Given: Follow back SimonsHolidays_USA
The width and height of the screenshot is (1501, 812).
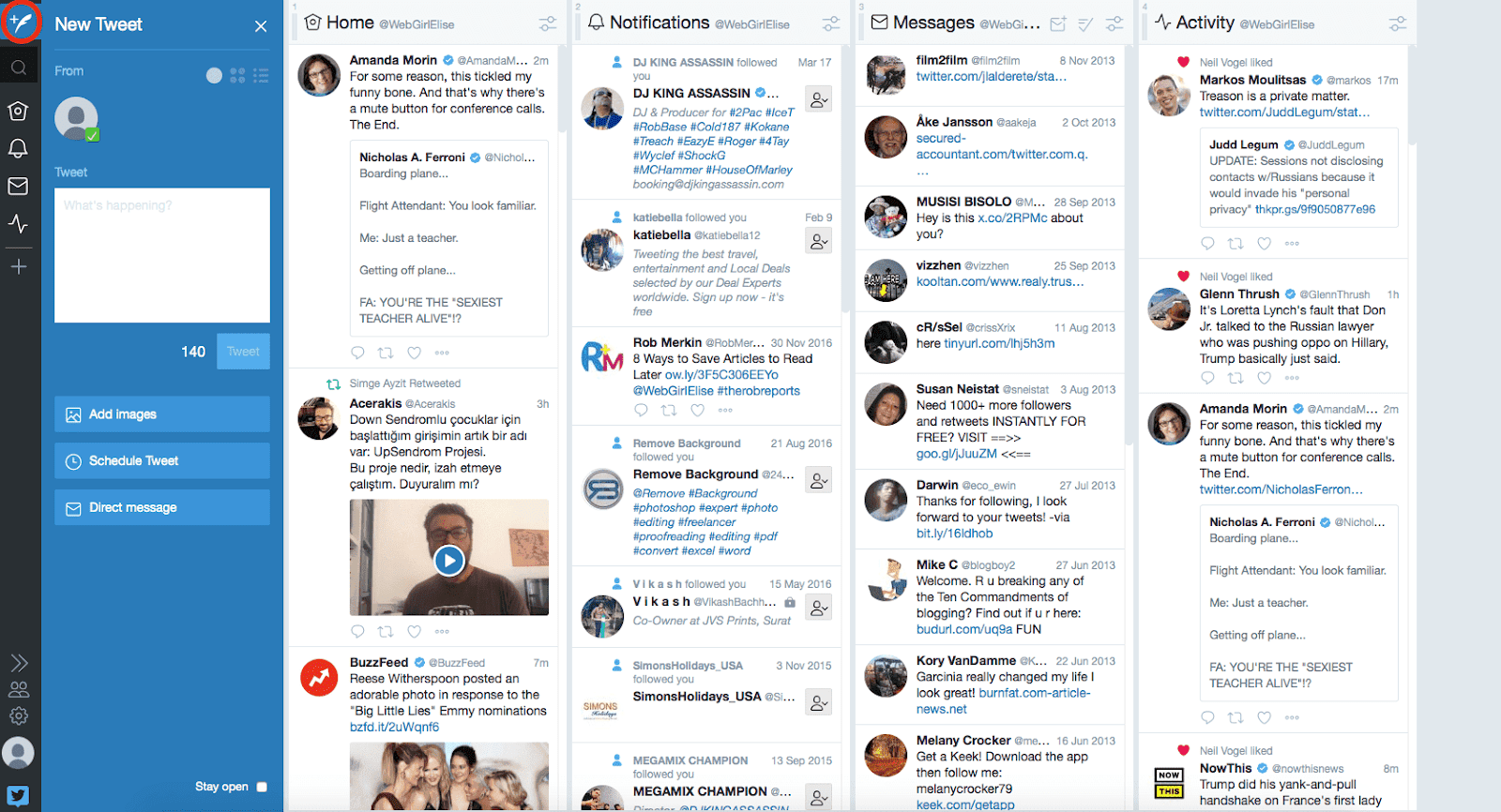Looking at the screenshot, I should (x=819, y=702).
